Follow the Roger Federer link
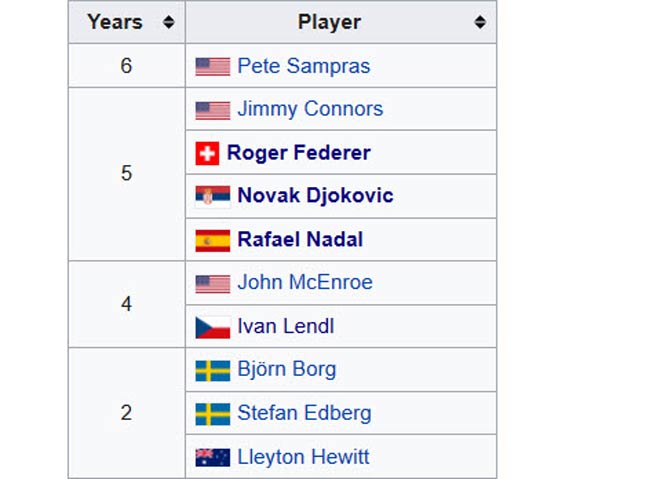 click(x=299, y=152)
